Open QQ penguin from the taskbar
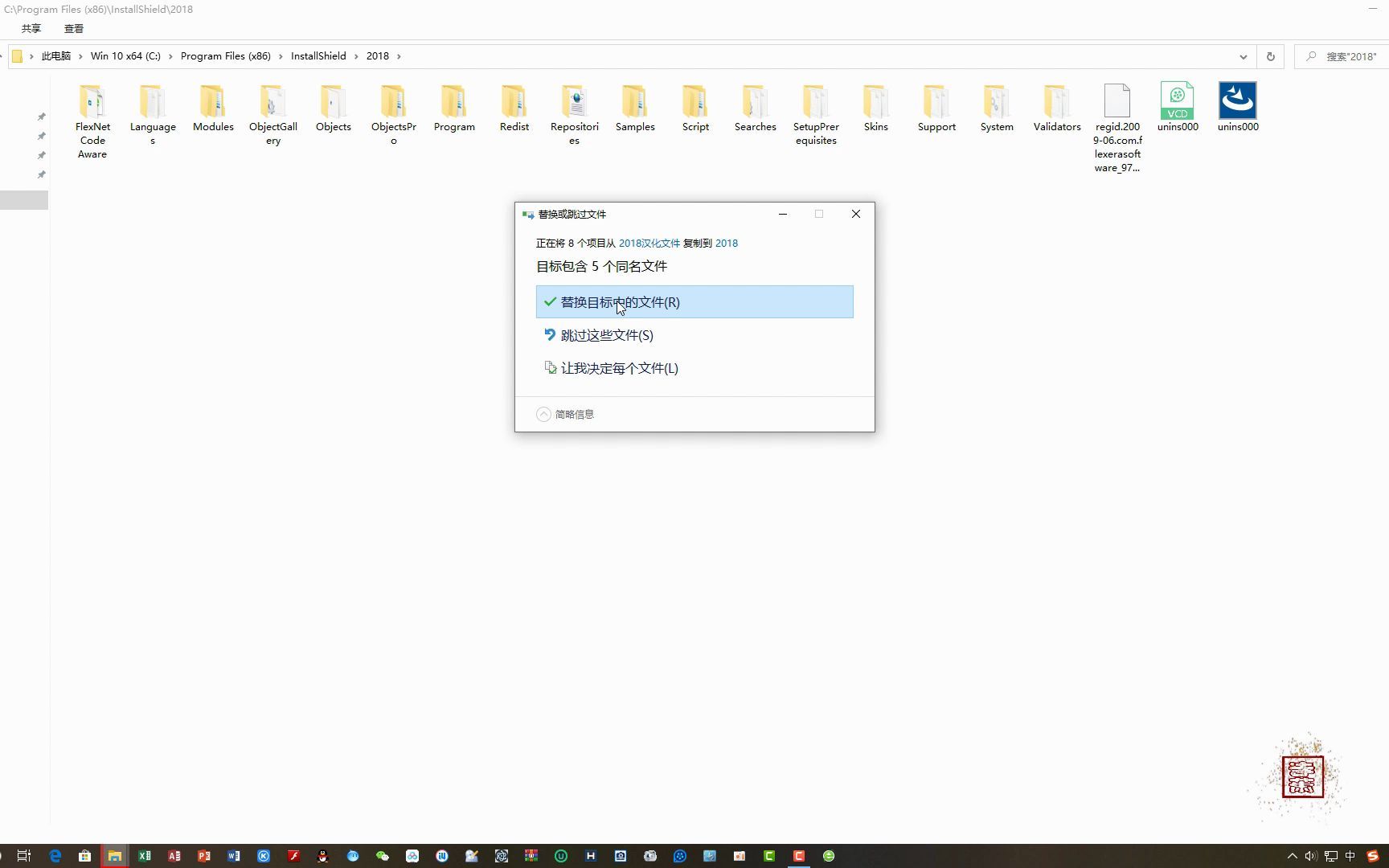 tap(323, 856)
